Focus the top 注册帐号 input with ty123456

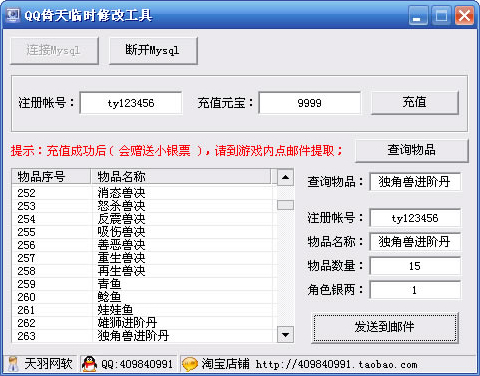click(131, 103)
